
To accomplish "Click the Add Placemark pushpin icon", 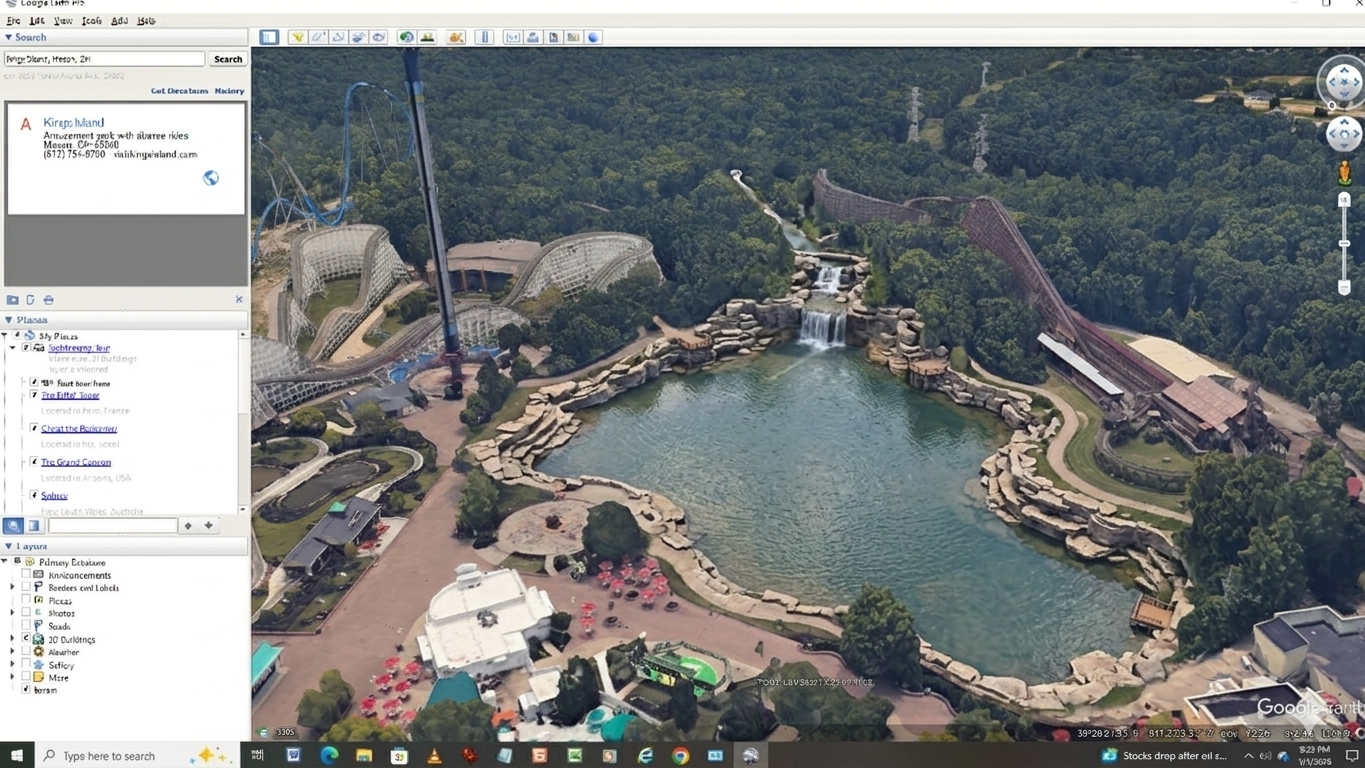I will click(297, 37).
